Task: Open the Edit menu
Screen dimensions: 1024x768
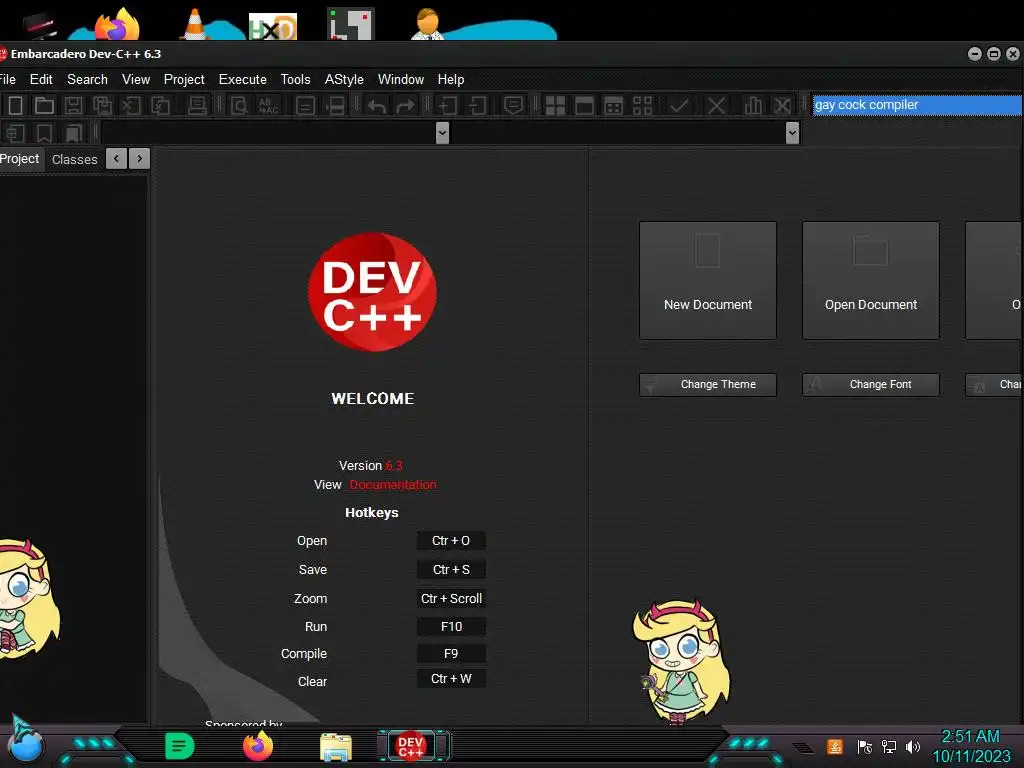Action: coord(41,79)
